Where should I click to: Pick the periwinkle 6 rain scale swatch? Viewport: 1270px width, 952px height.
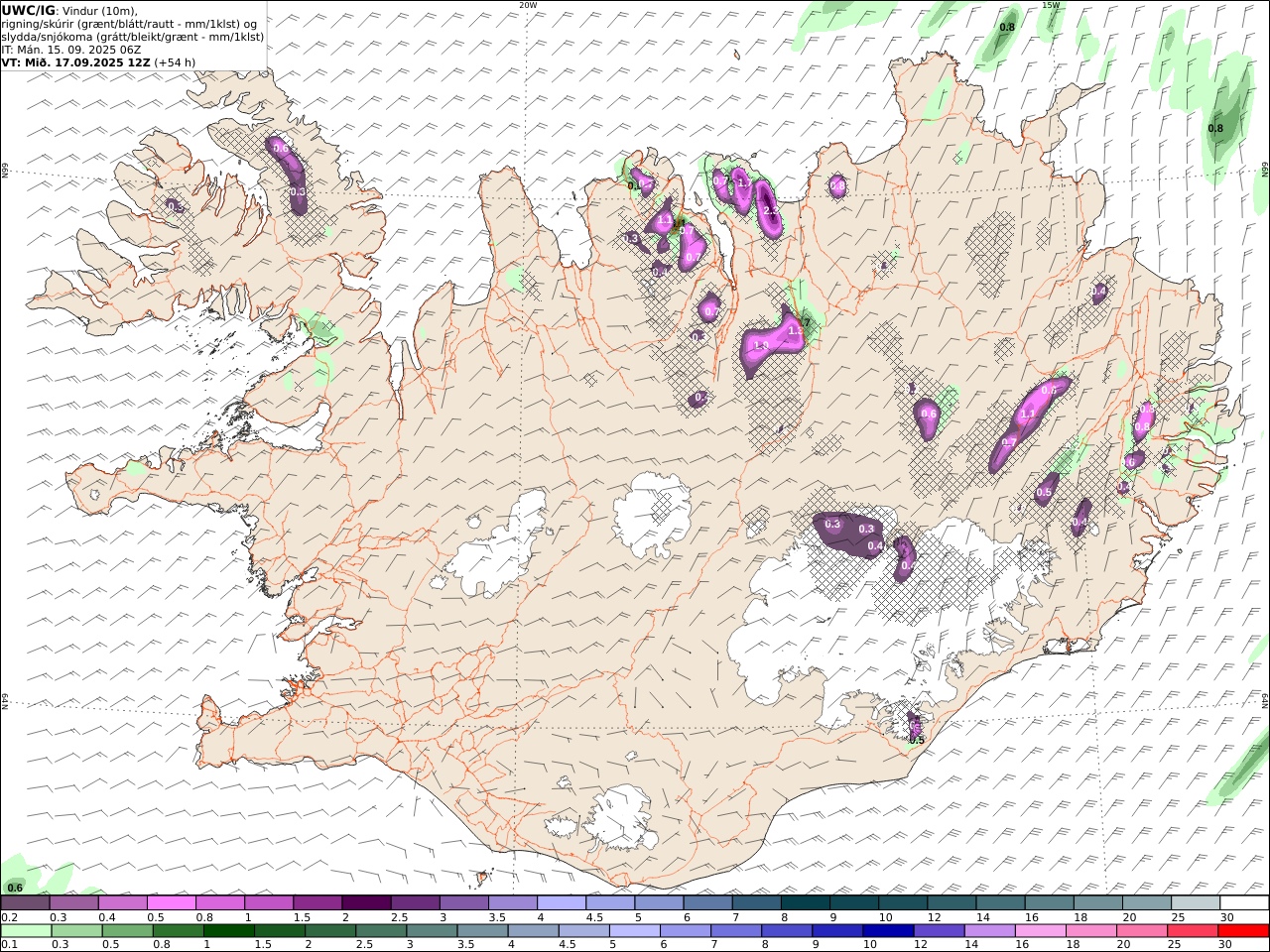click(685, 931)
